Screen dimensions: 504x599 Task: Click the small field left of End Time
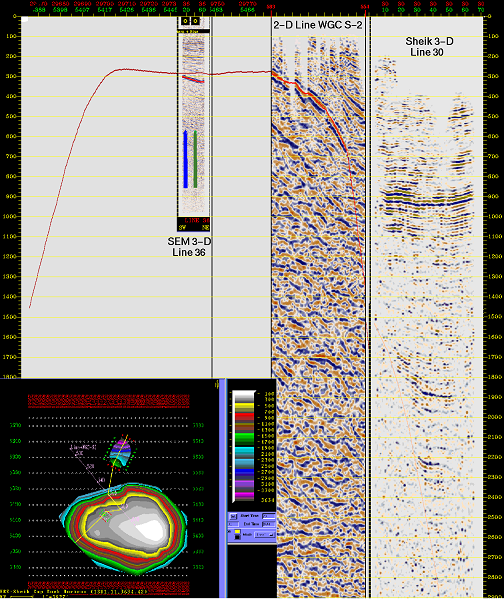[233, 524]
